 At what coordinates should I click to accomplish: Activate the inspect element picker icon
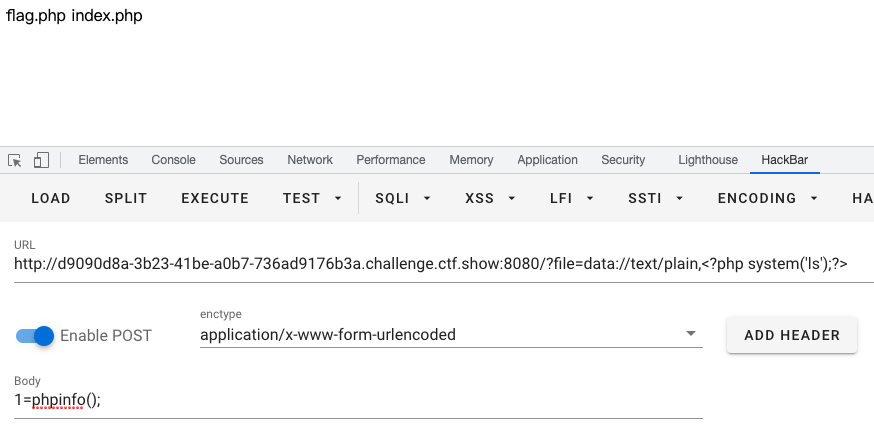point(15,160)
